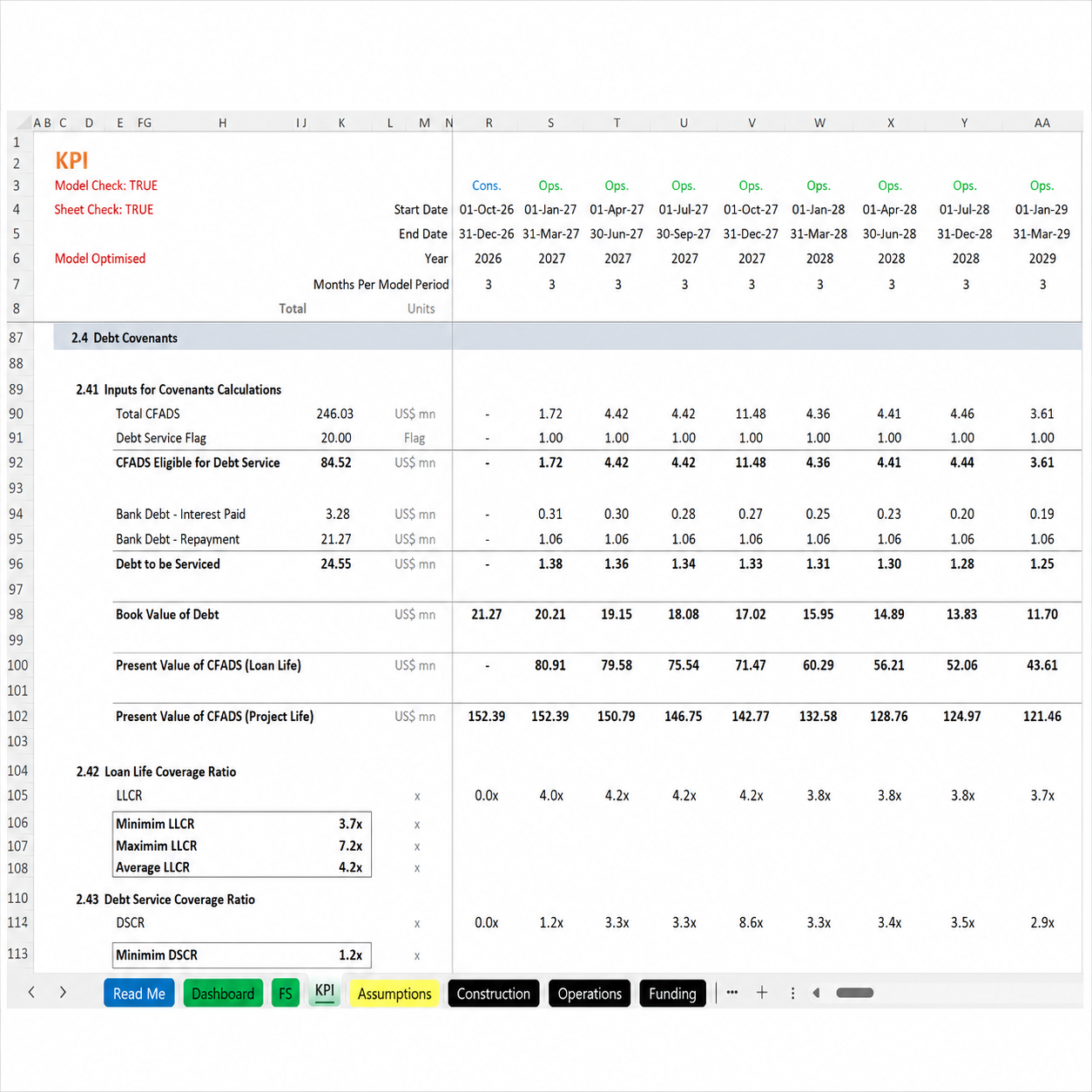The image size is (1092, 1092).
Task: Click 'Months Per Model Period' label
Action: click(x=381, y=285)
